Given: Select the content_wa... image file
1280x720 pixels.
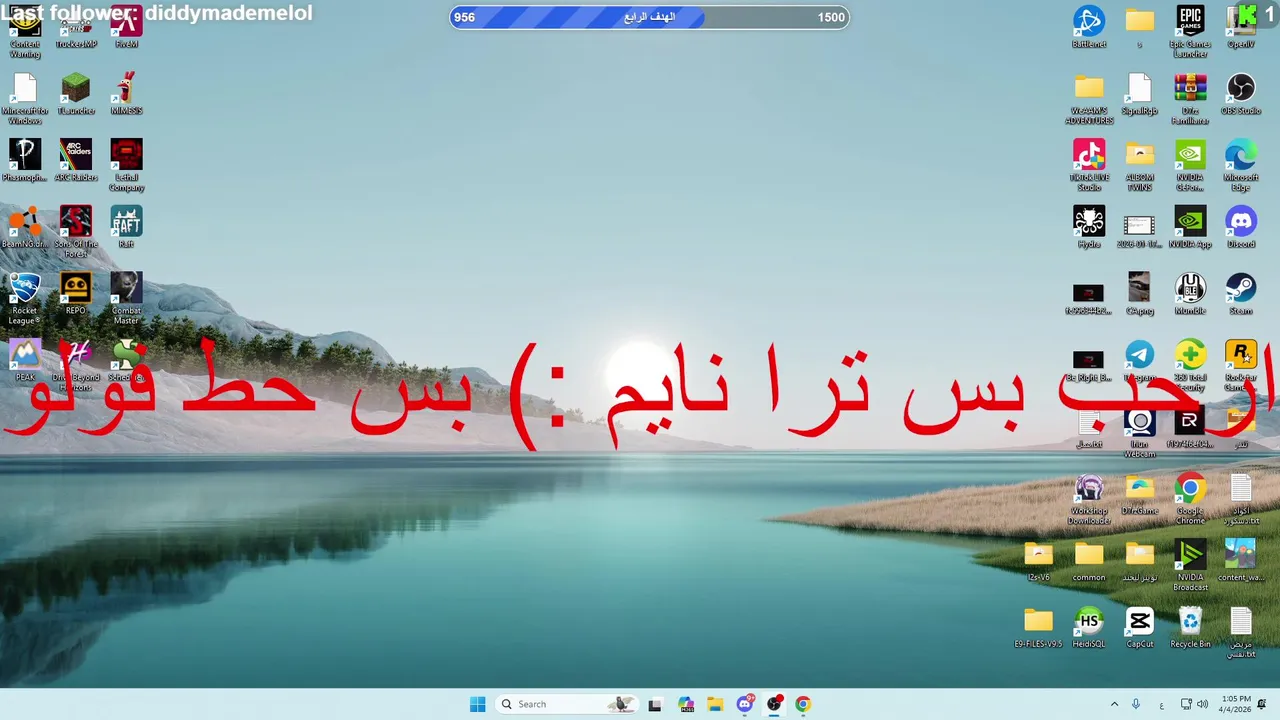Looking at the screenshot, I should coord(1241,561).
